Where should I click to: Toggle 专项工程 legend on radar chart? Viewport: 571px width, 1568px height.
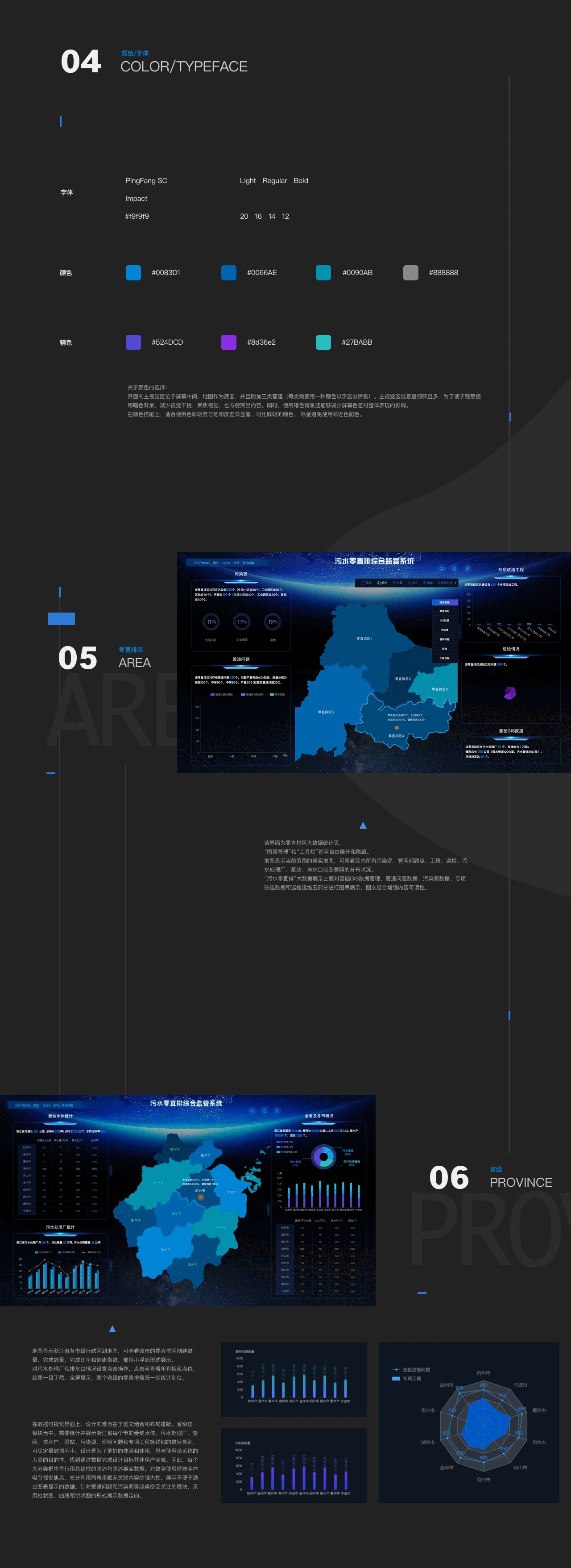(407, 1378)
